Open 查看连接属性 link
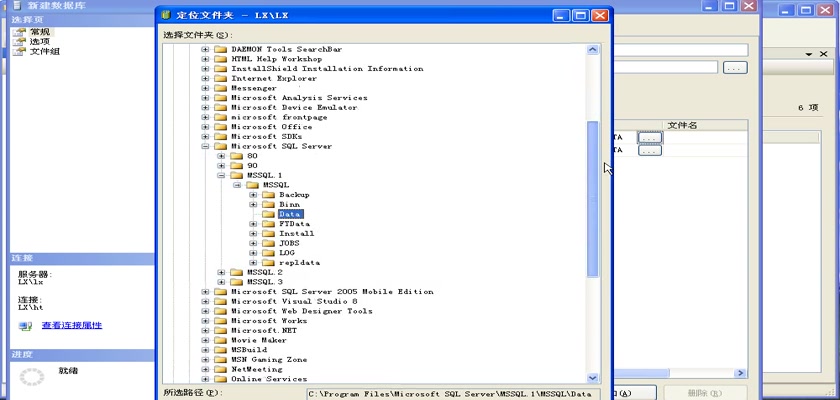This screenshot has width=840, height=400. (71, 326)
